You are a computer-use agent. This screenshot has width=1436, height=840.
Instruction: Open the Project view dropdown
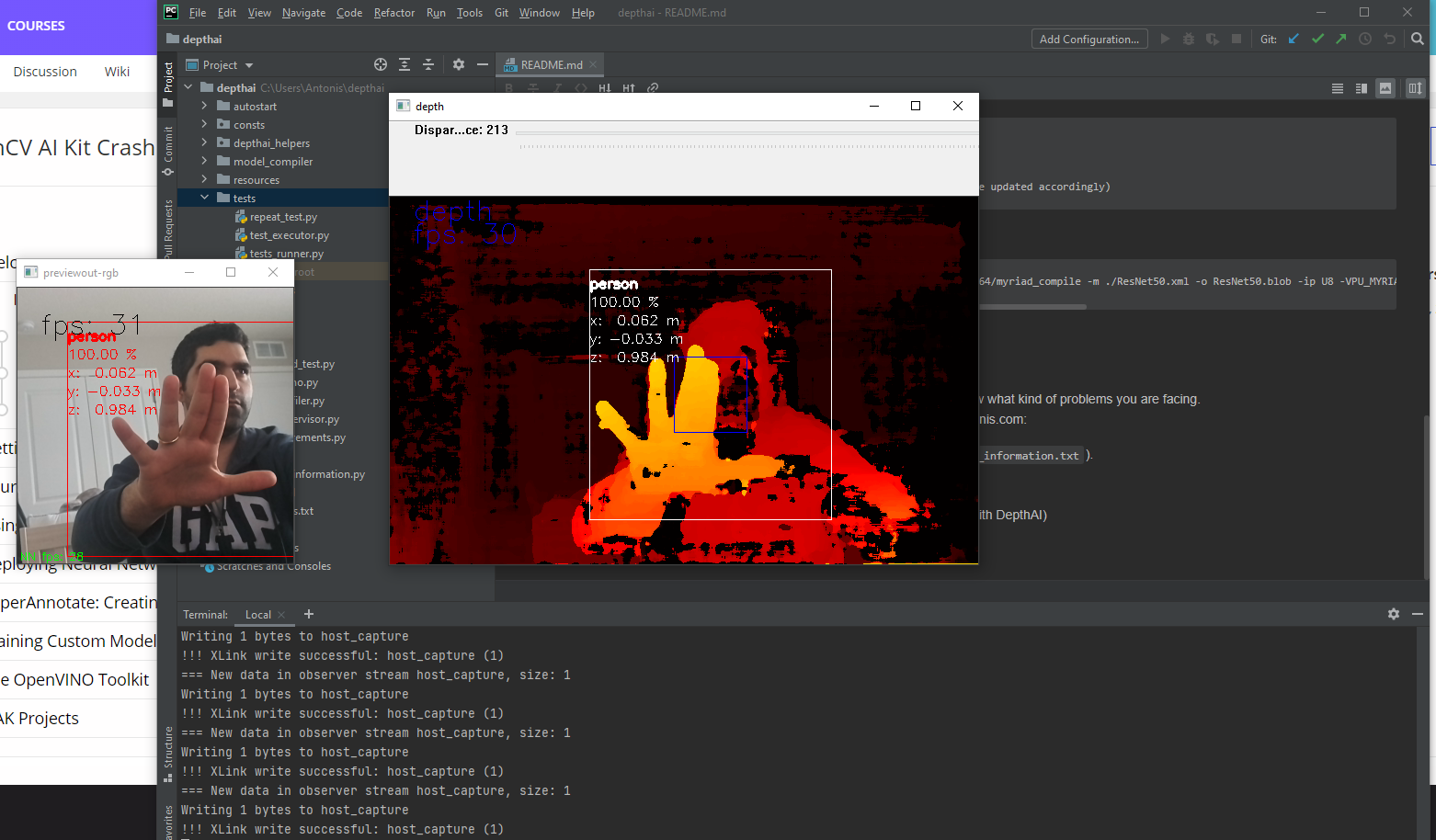pyautogui.click(x=220, y=65)
